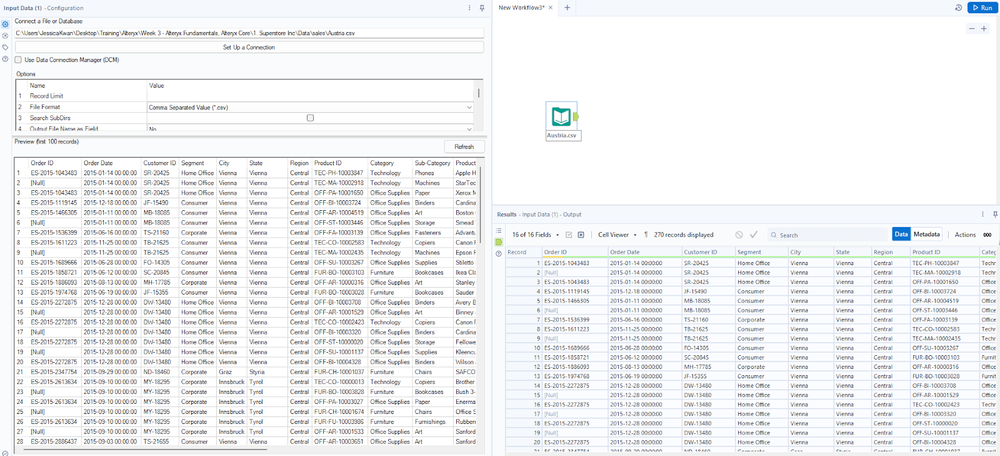
Task: Click the Segment column header in Results
Action: coord(761,252)
